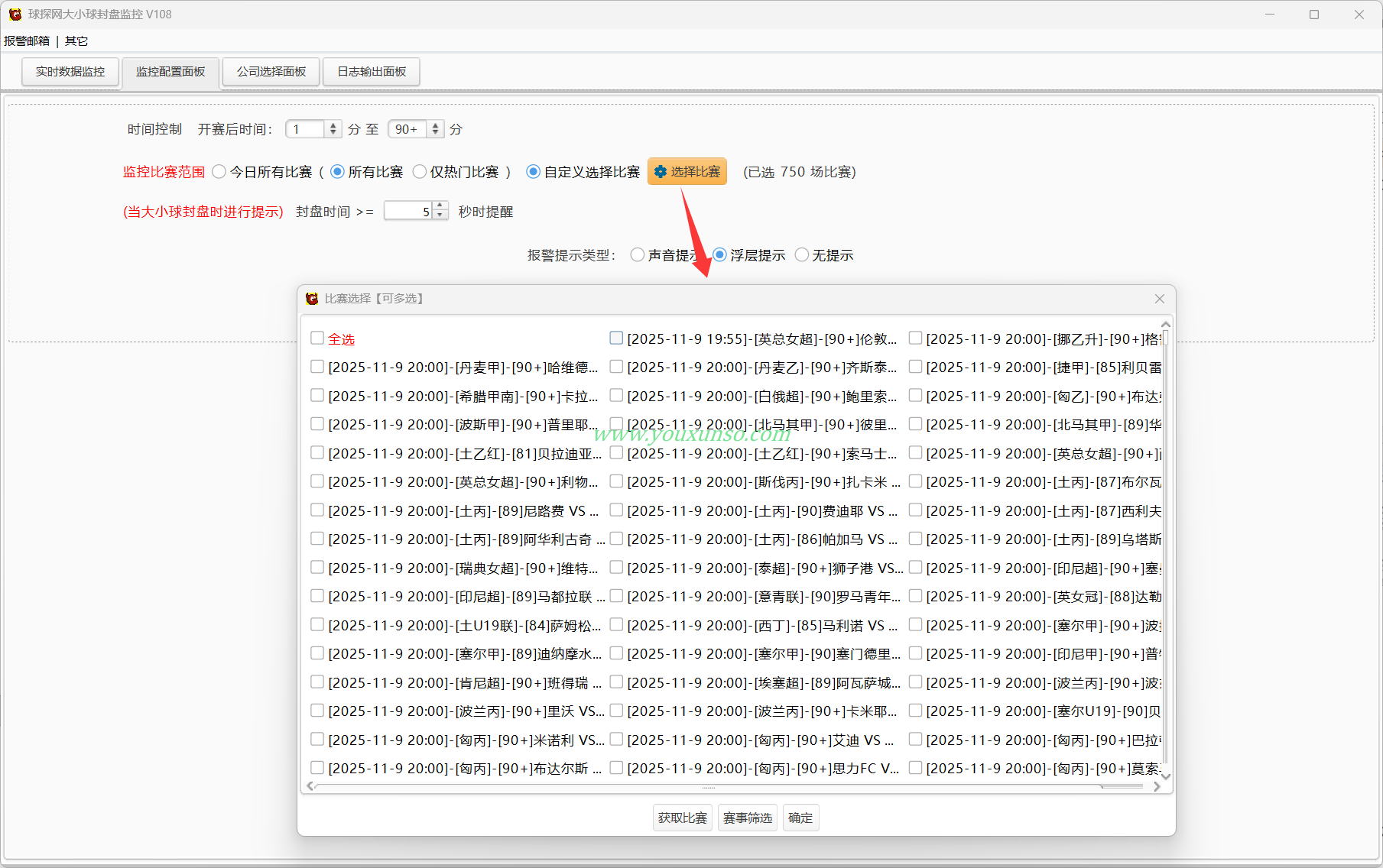Click the end minute 90+ spinner arrows
1383x868 pixels.
coord(435,129)
